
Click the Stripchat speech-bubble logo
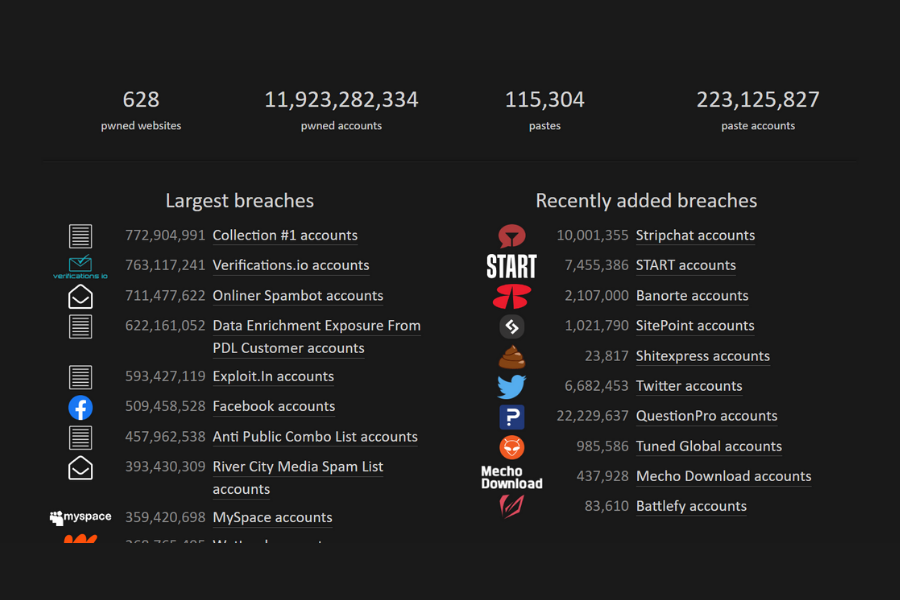coord(511,236)
